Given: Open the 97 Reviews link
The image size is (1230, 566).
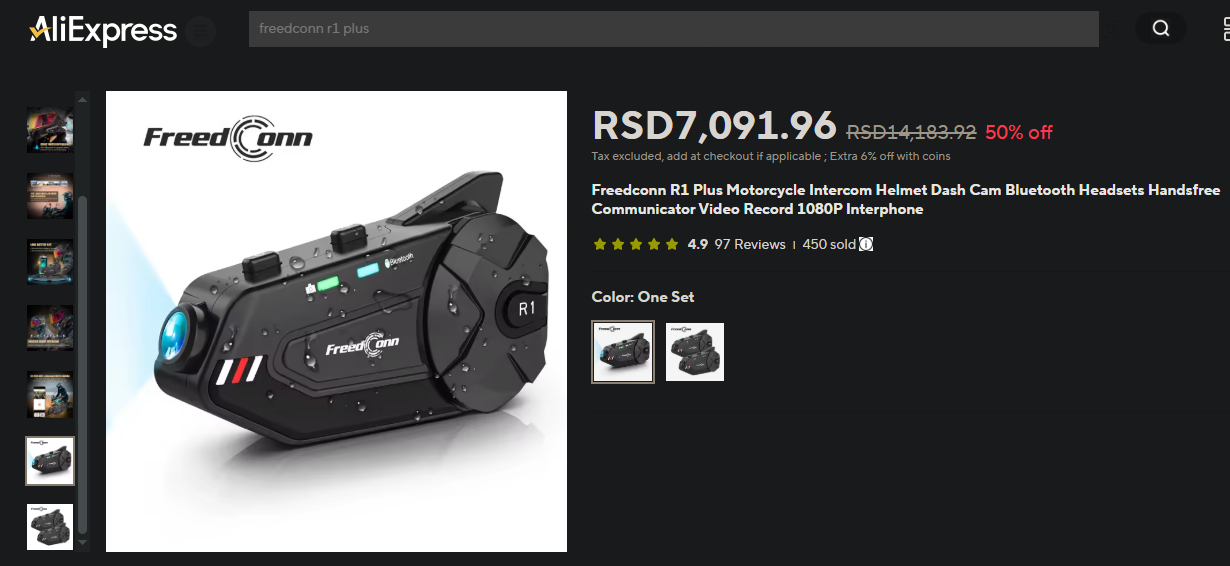Looking at the screenshot, I should pyautogui.click(x=750, y=244).
